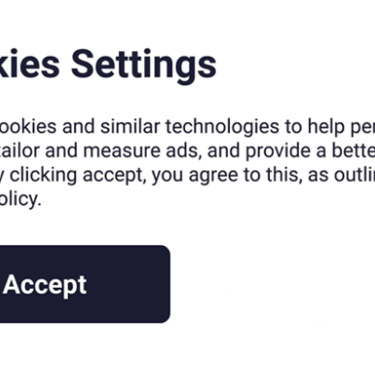Click the phrase 'similar technologies' in the description
Image resolution: width=375 pixels, height=366 pixels.
click(190, 127)
